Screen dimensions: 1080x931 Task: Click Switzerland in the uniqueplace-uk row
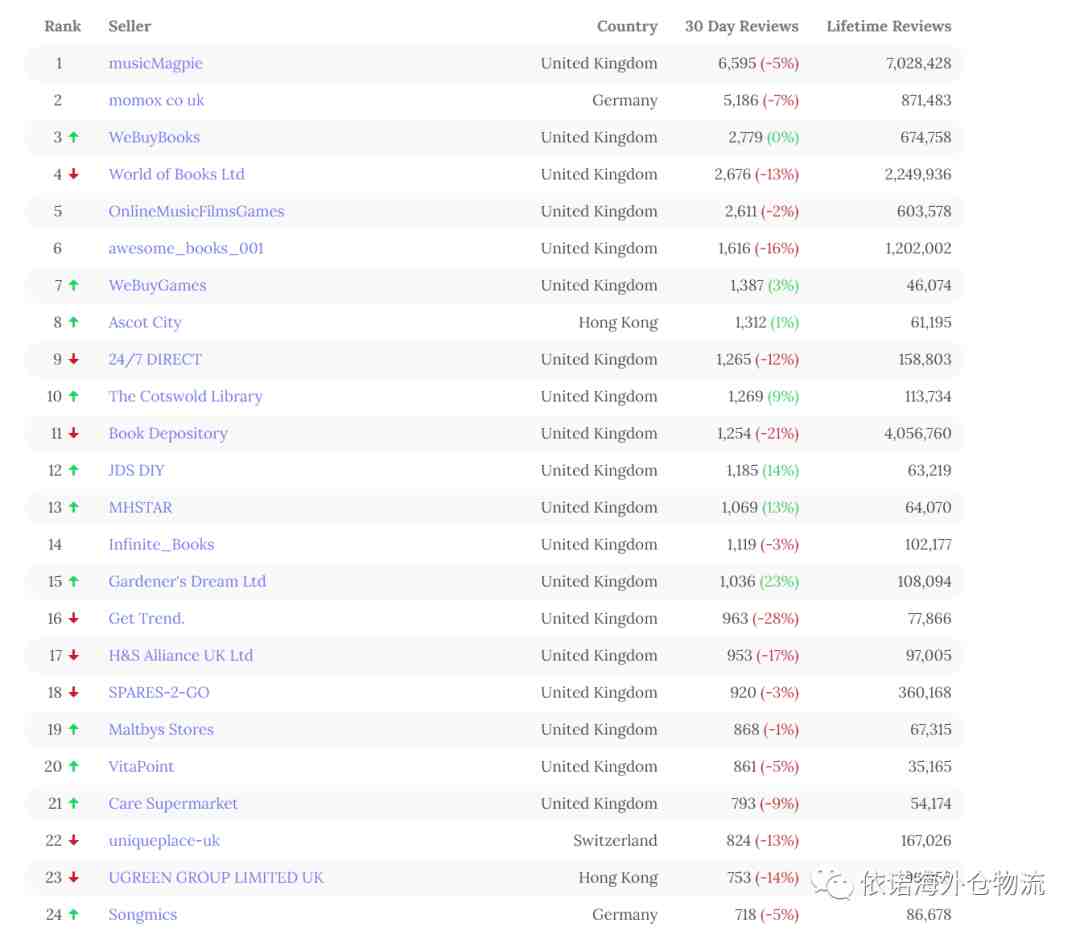615,841
